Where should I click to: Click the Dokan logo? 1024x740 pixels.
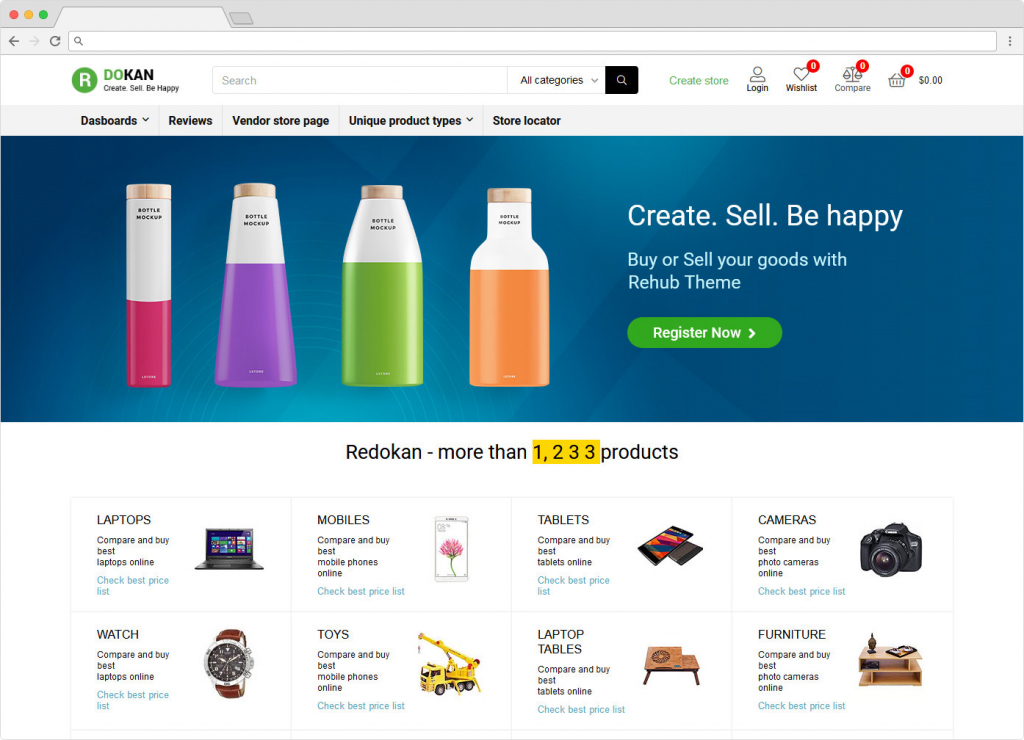coord(125,80)
